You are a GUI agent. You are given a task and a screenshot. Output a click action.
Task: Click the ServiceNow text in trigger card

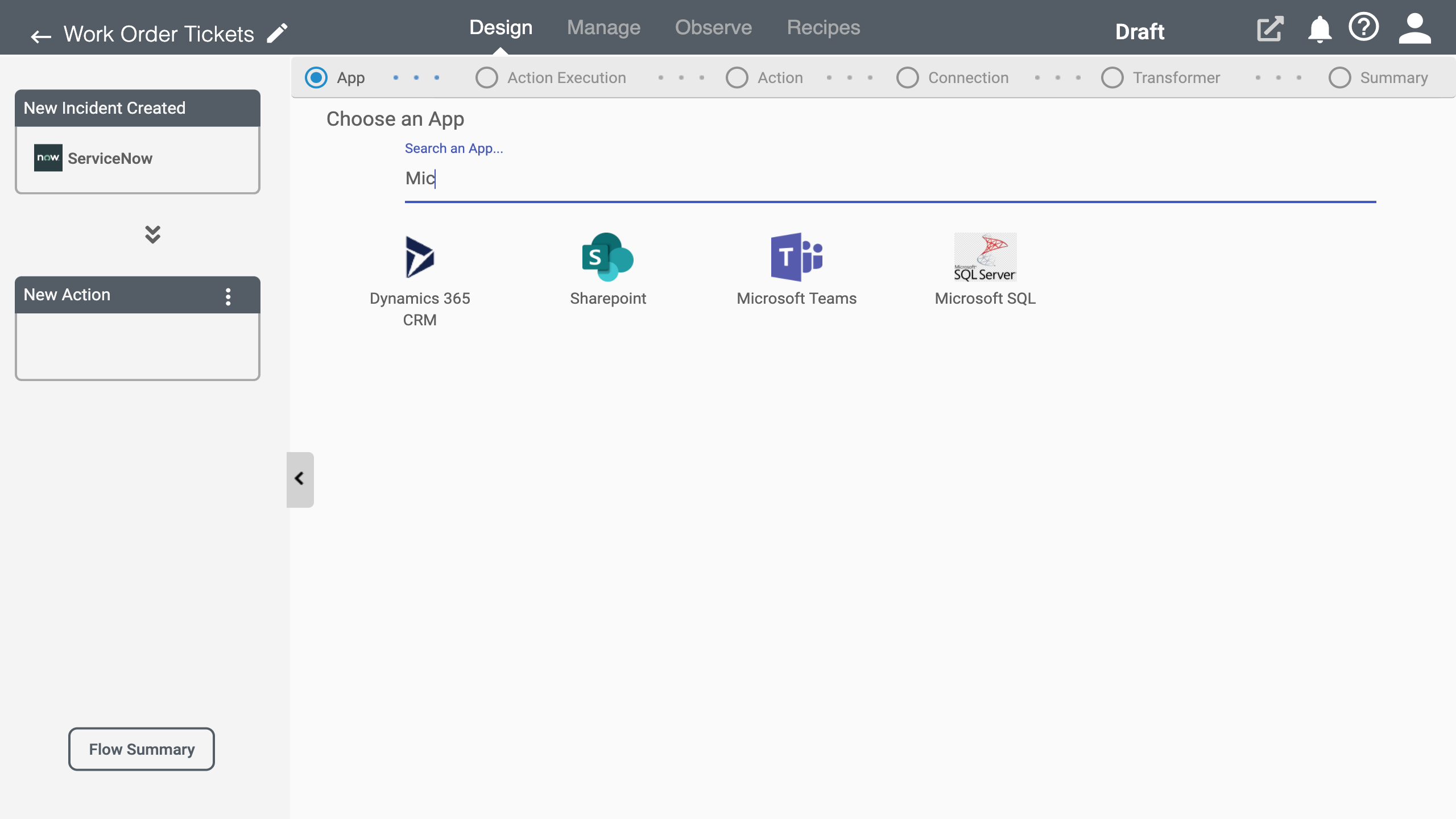110,158
